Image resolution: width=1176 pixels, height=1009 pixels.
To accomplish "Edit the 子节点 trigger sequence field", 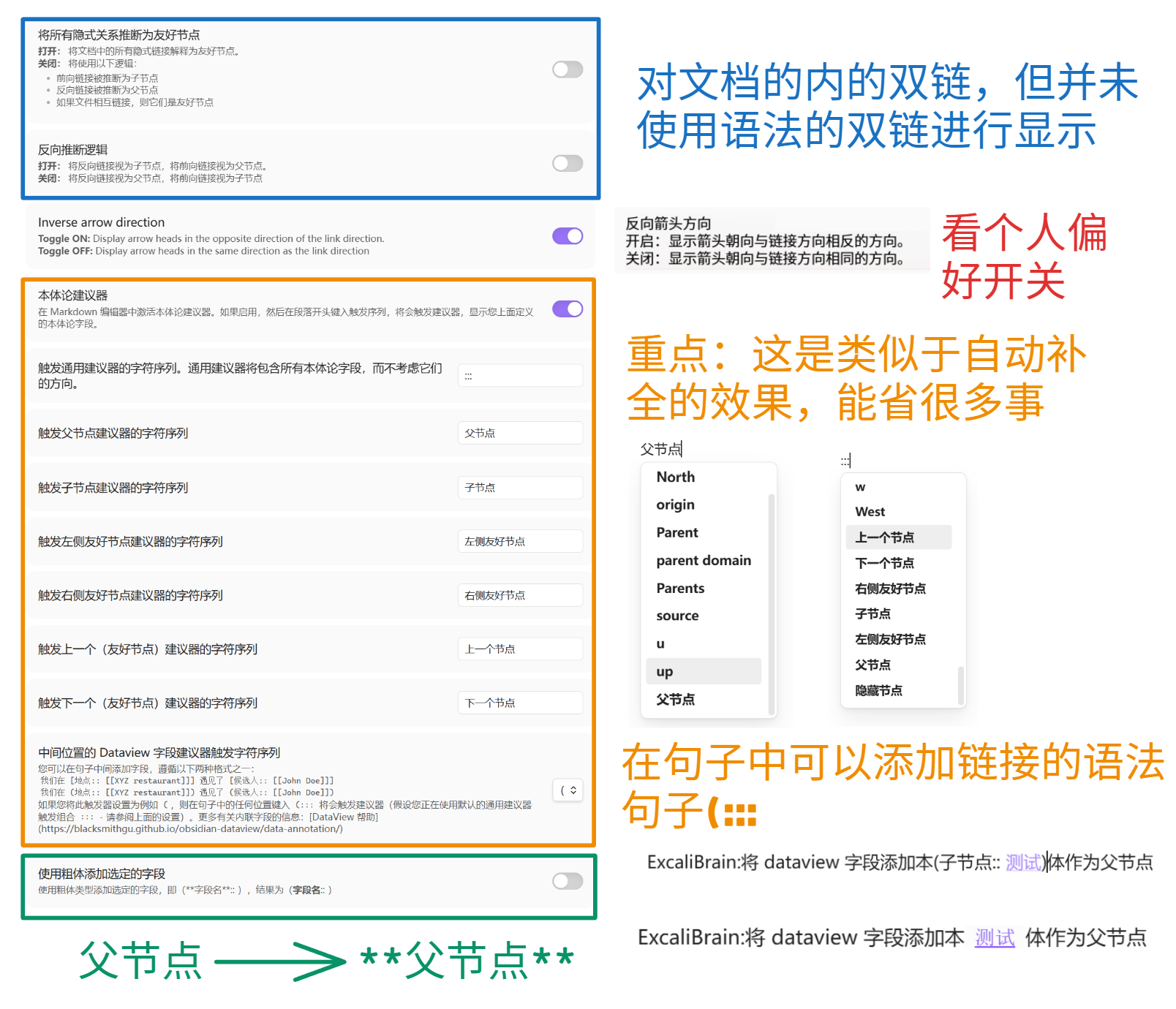I will coord(520,488).
